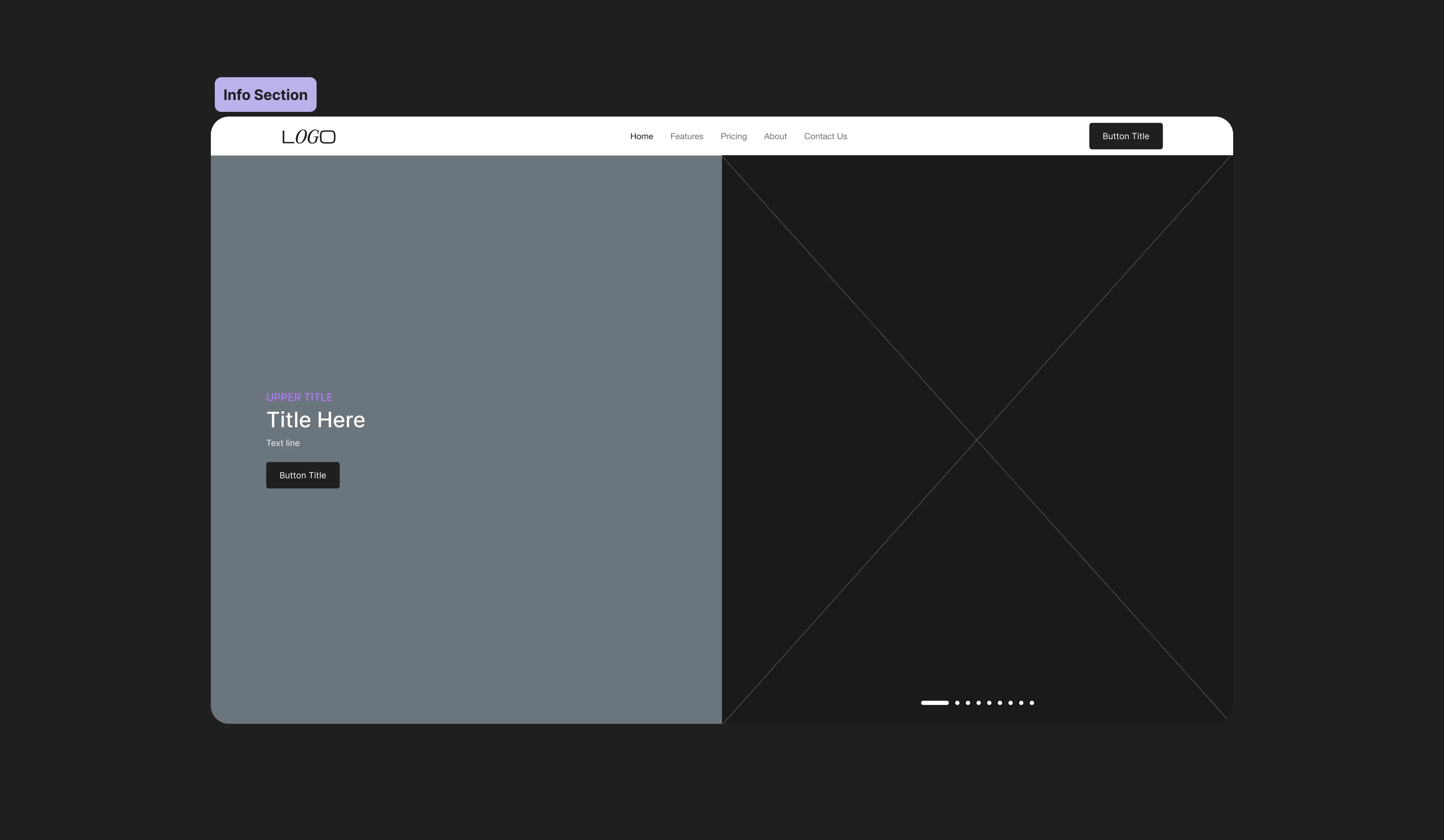Select the Title Here heading
Image resolution: width=1444 pixels, height=840 pixels.
[315, 420]
